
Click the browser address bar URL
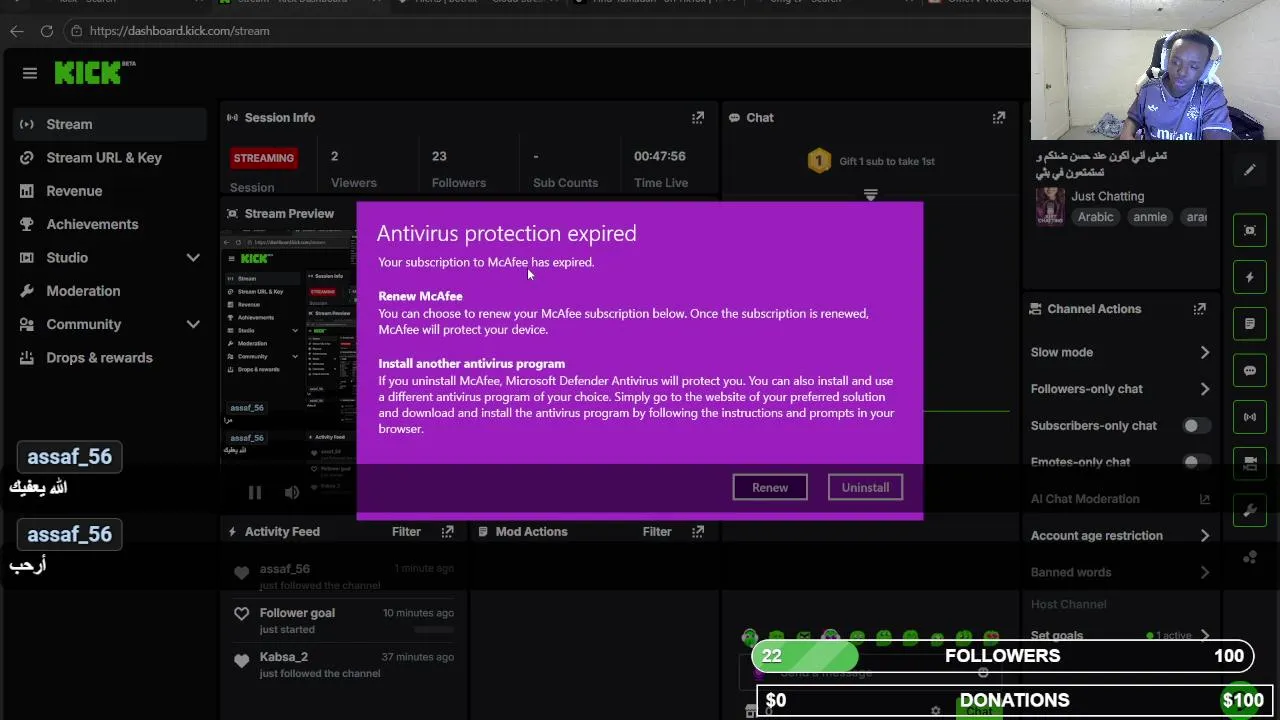coord(180,31)
